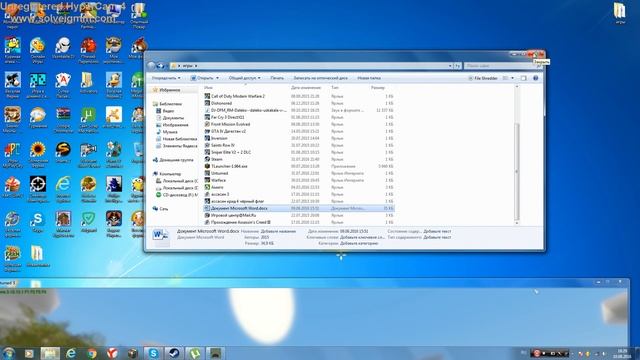This screenshot has height=360, width=640.
Task: Click the Explorer Back navigation arrow
Action: point(152,66)
